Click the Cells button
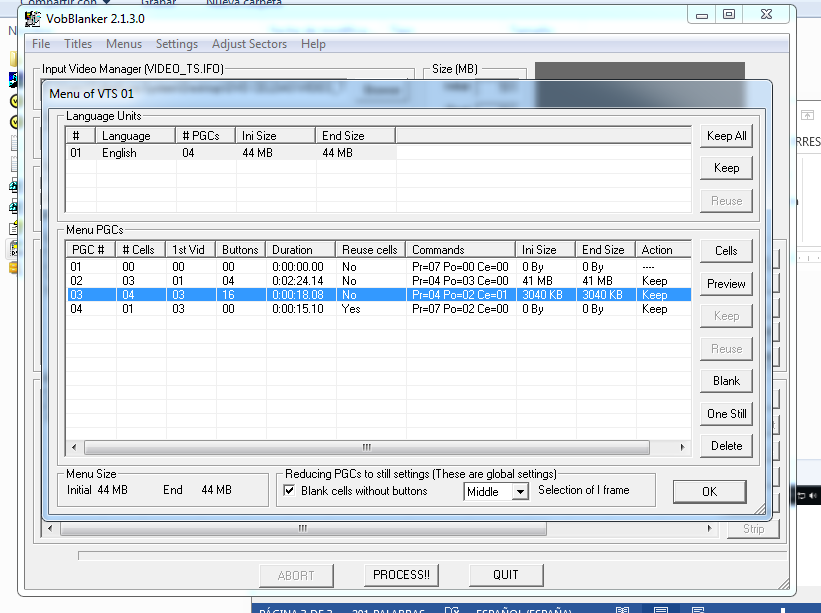The height and width of the screenshot is (613, 821). pos(726,251)
